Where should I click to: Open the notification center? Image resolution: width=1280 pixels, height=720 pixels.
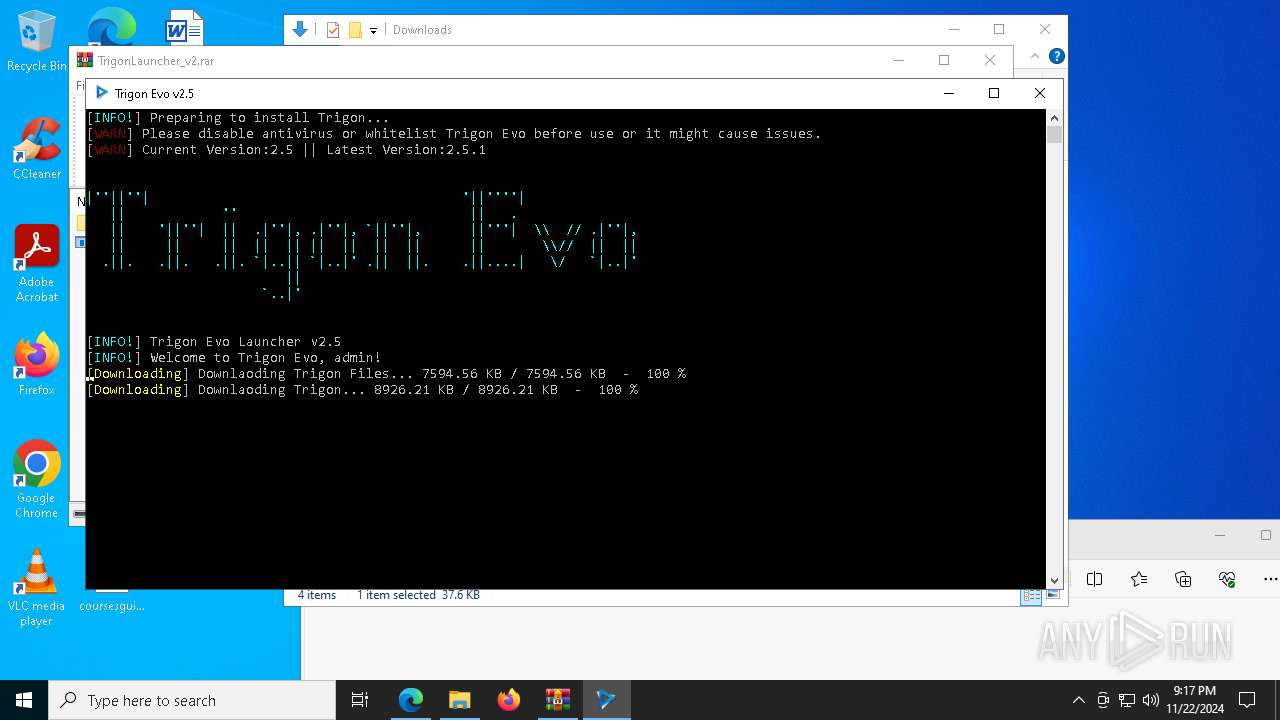click(x=1247, y=700)
